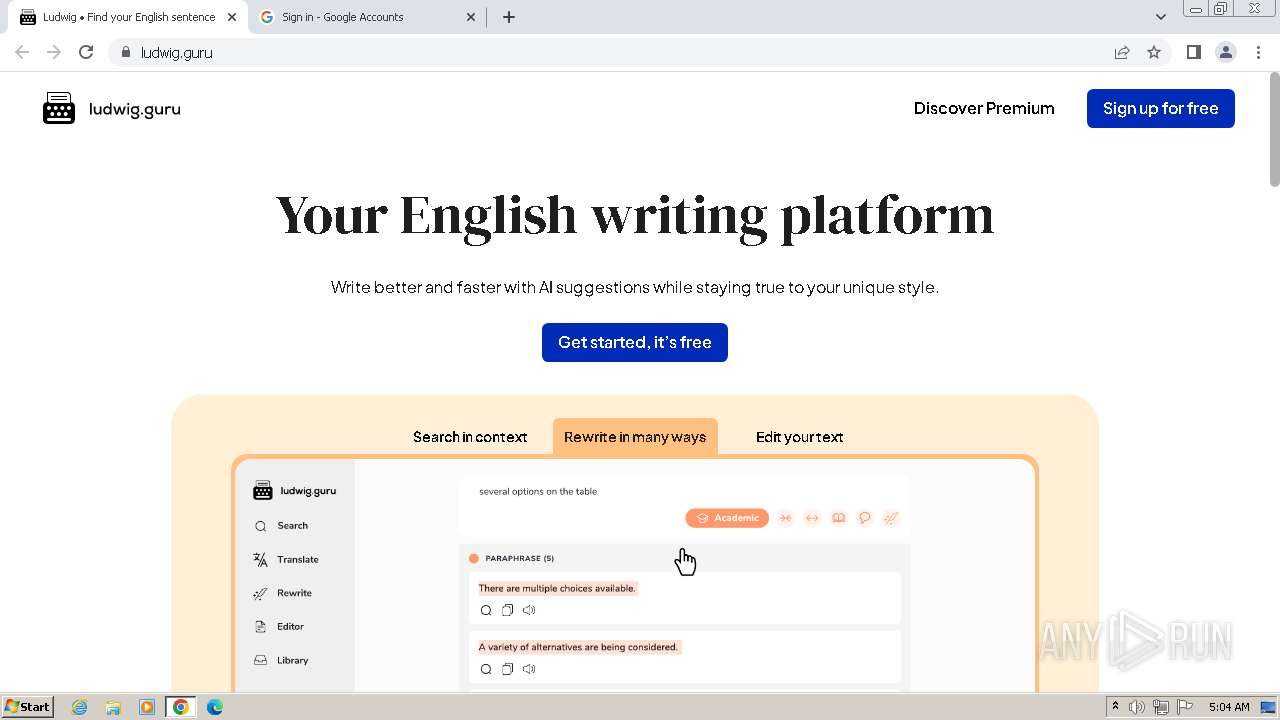Click the Translate icon in the demo sidebar
Viewport: 1280px width, 720px height.
point(260,560)
